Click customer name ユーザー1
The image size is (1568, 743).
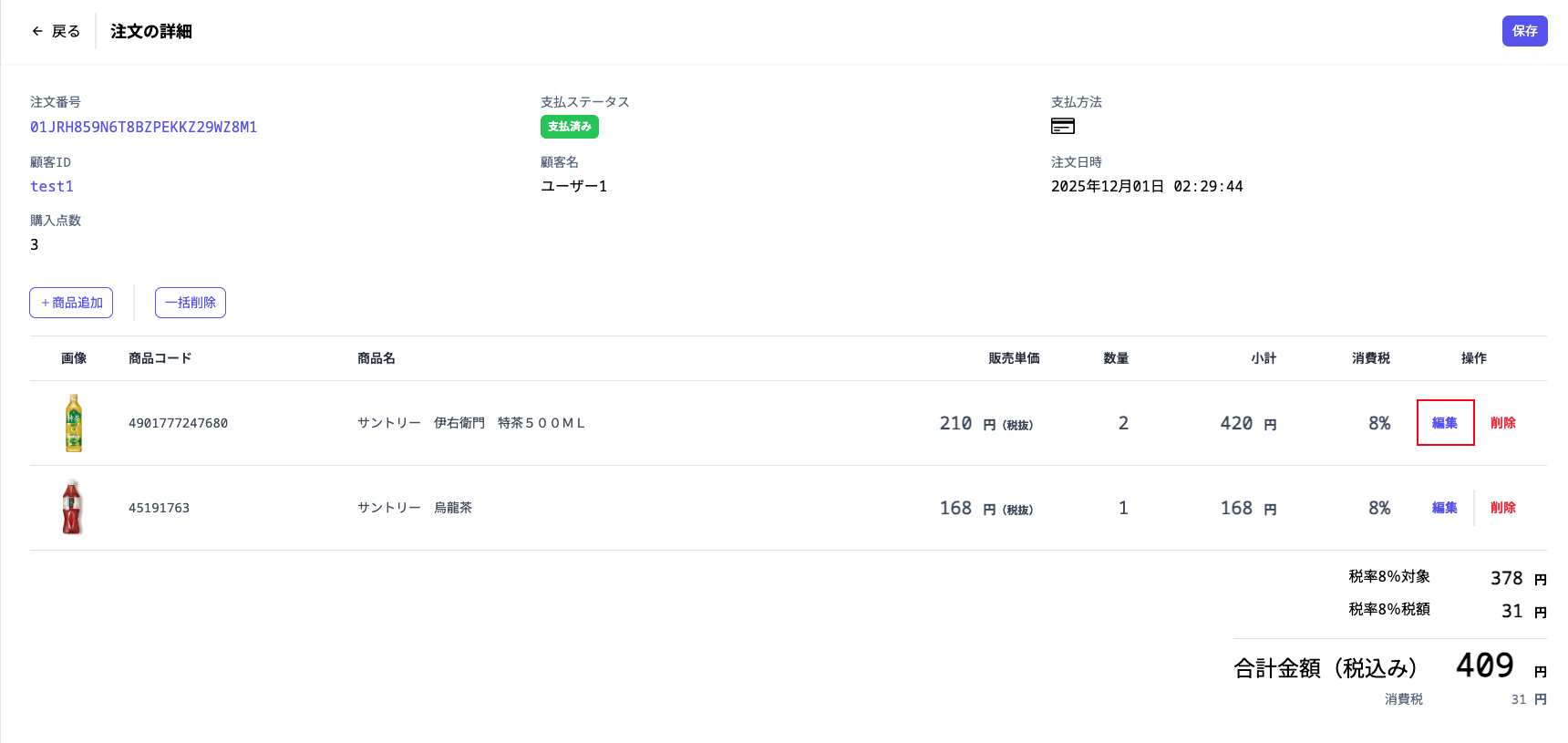point(573,186)
